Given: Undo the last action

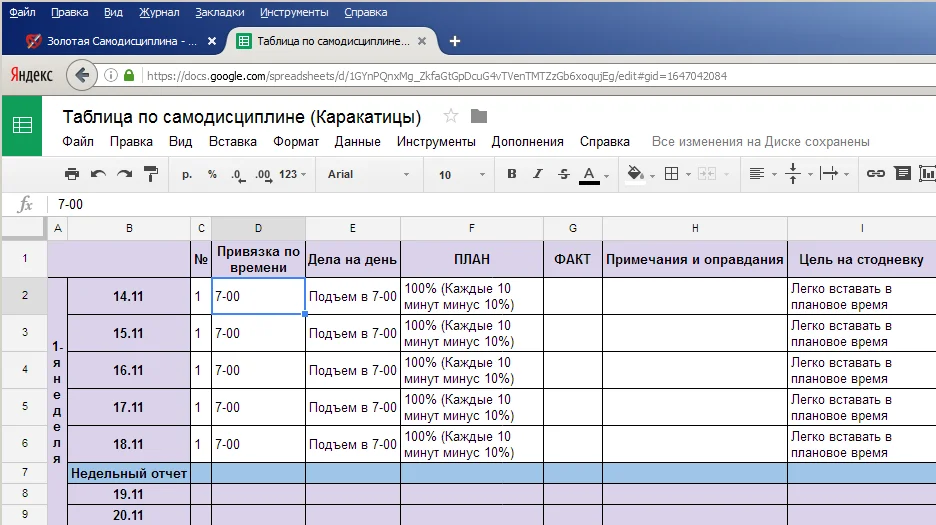Looking at the screenshot, I should (x=98, y=174).
